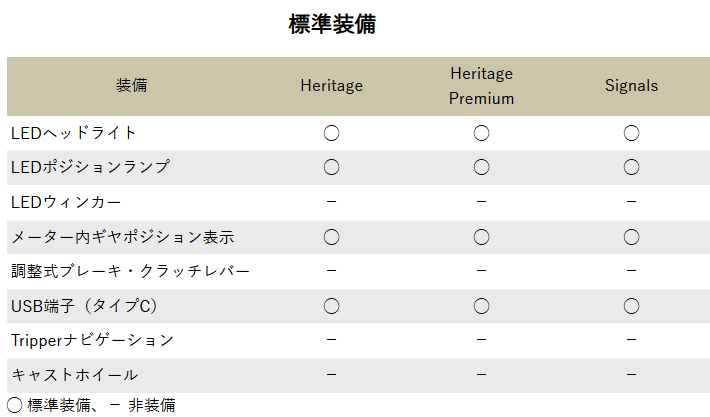Click the キャストホイール row label
This screenshot has height=417, width=710.
[x=75, y=375]
